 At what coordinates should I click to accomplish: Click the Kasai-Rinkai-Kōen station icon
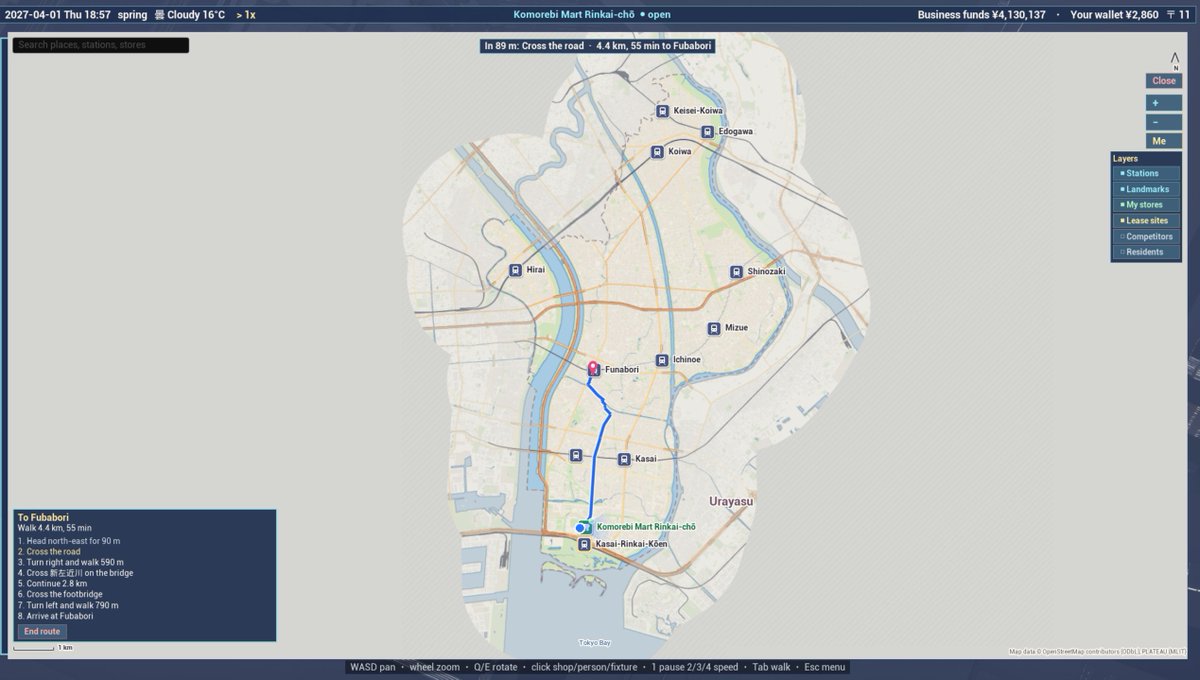click(x=584, y=545)
